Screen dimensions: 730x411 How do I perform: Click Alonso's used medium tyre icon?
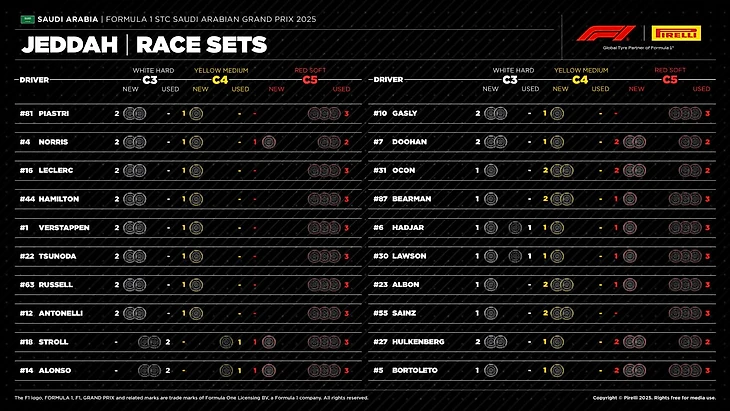[228, 370]
